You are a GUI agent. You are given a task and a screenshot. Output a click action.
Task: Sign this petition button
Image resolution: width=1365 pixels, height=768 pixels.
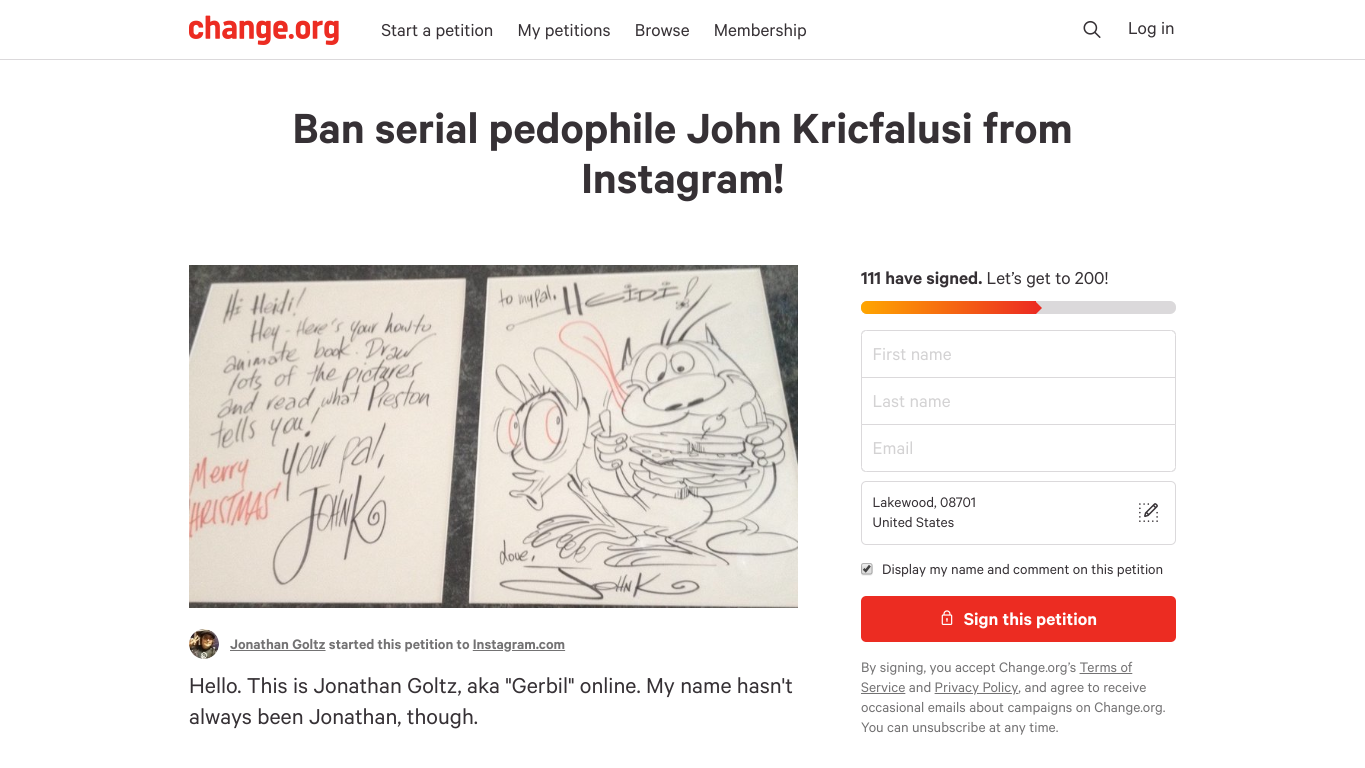coord(1018,619)
